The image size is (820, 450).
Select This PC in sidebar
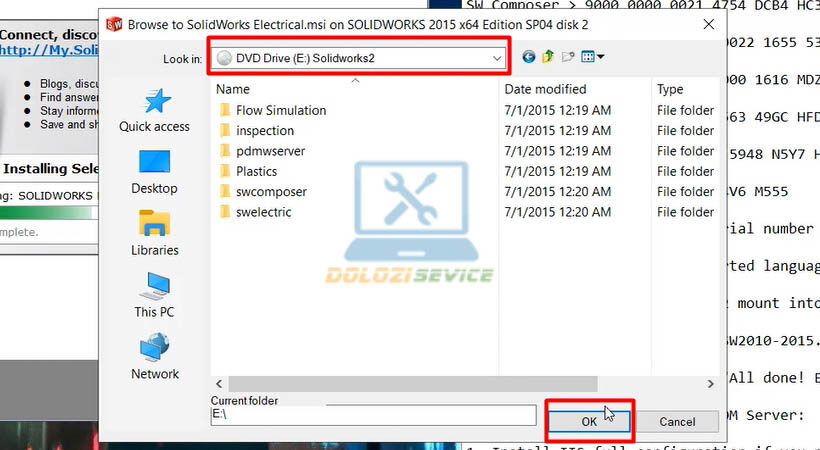pyautogui.click(x=154, y=296)
